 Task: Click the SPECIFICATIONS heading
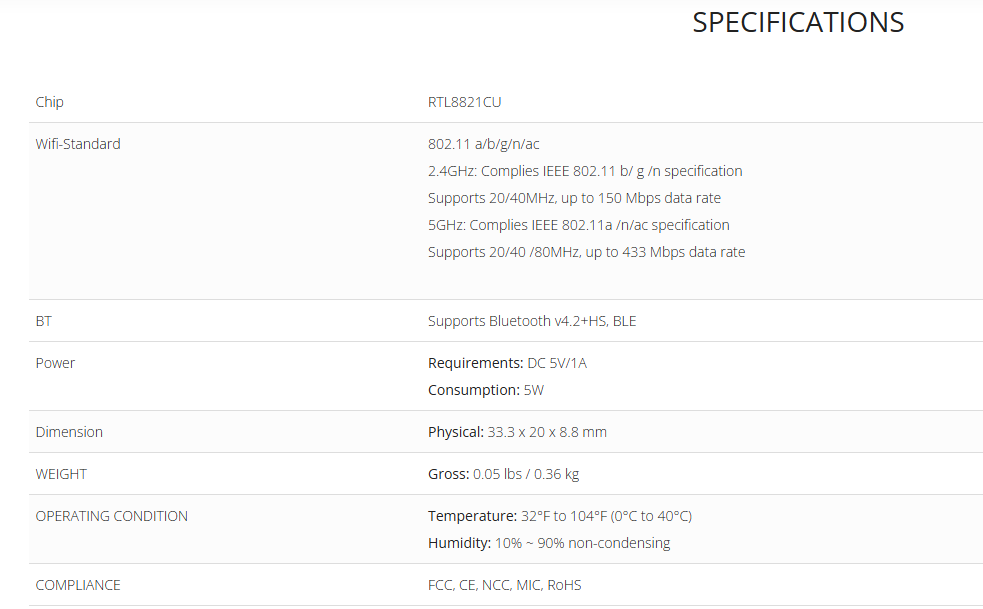[x=797, y=23]
